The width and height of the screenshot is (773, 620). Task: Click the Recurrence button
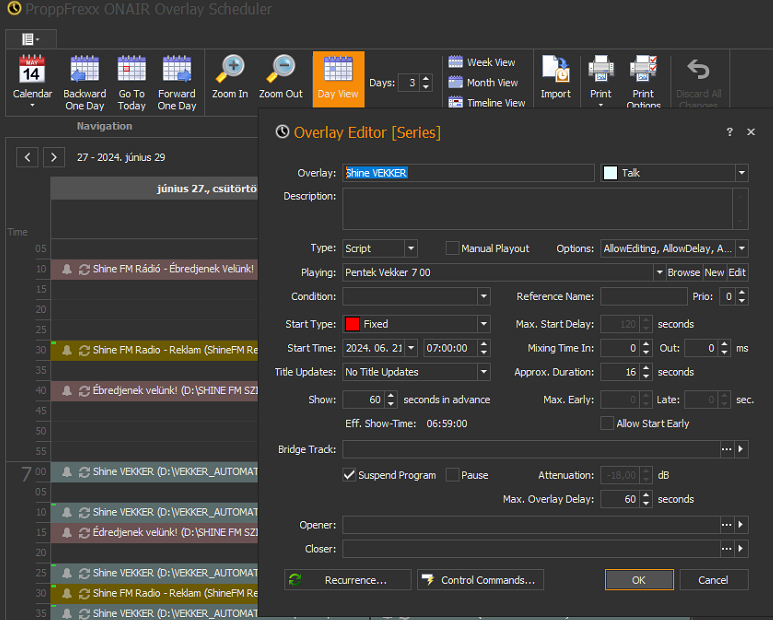pyautogui.click(x=348, y=580)
